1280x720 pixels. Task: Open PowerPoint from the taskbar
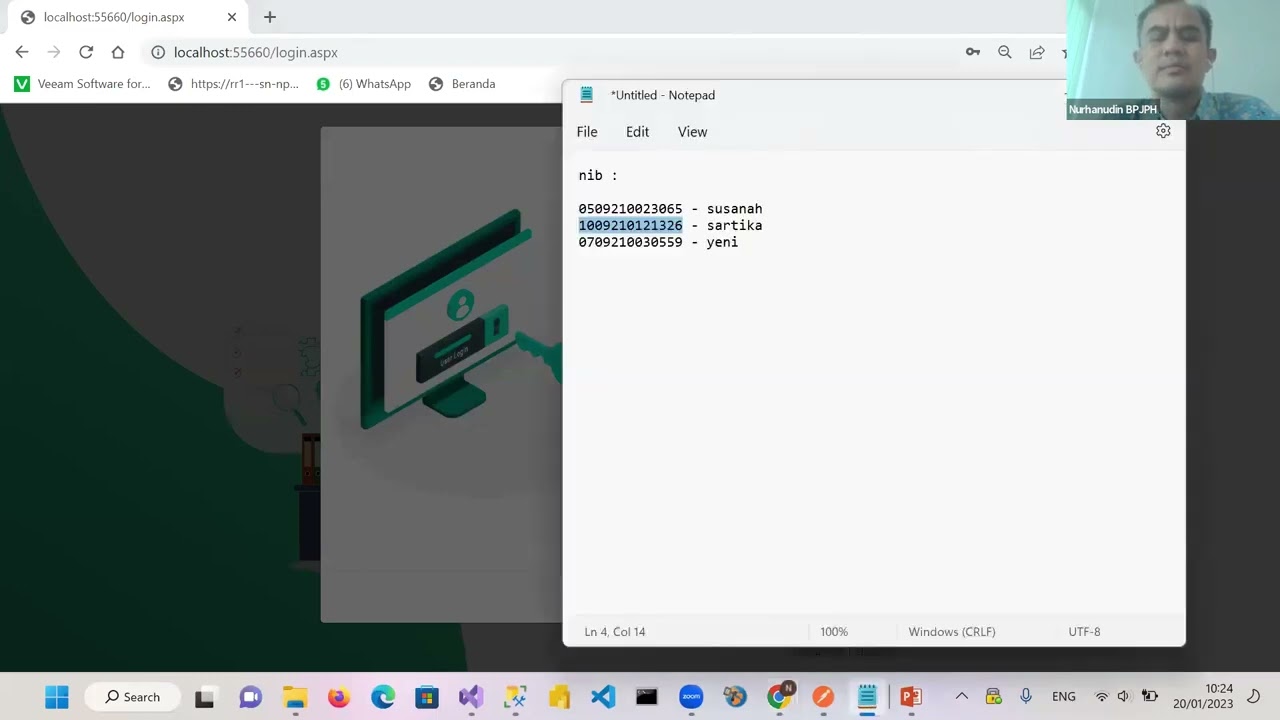click(911, 697)
